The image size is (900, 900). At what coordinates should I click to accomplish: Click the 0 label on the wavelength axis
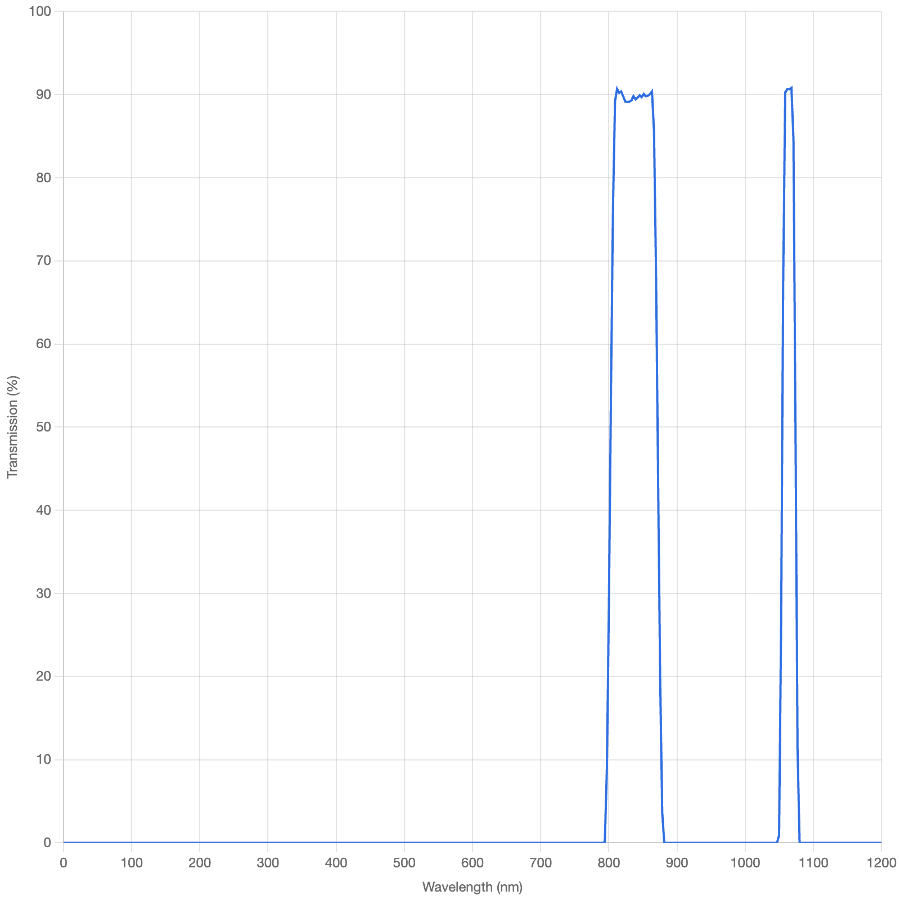(x=63, y=861)
